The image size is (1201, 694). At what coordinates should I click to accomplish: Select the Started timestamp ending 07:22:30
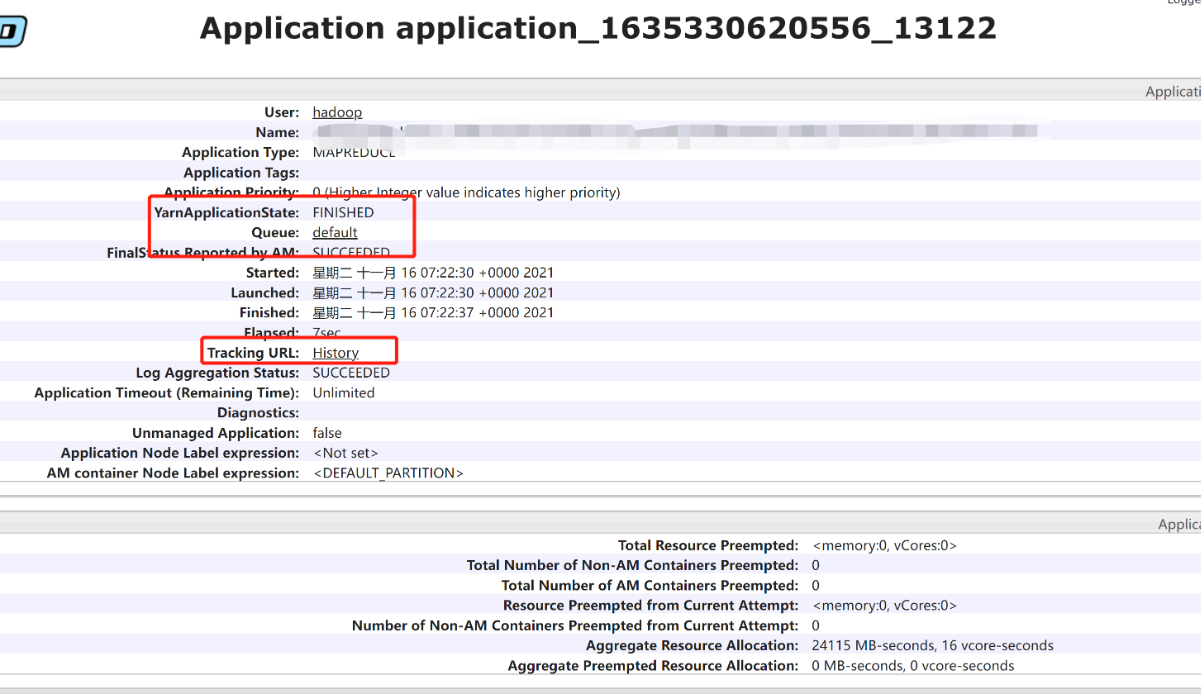(433, 273)
